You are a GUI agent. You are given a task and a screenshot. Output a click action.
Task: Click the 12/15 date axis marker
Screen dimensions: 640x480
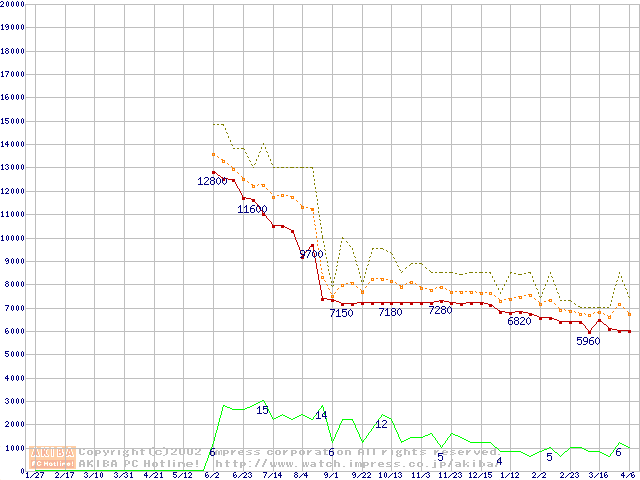click(480, 475)
